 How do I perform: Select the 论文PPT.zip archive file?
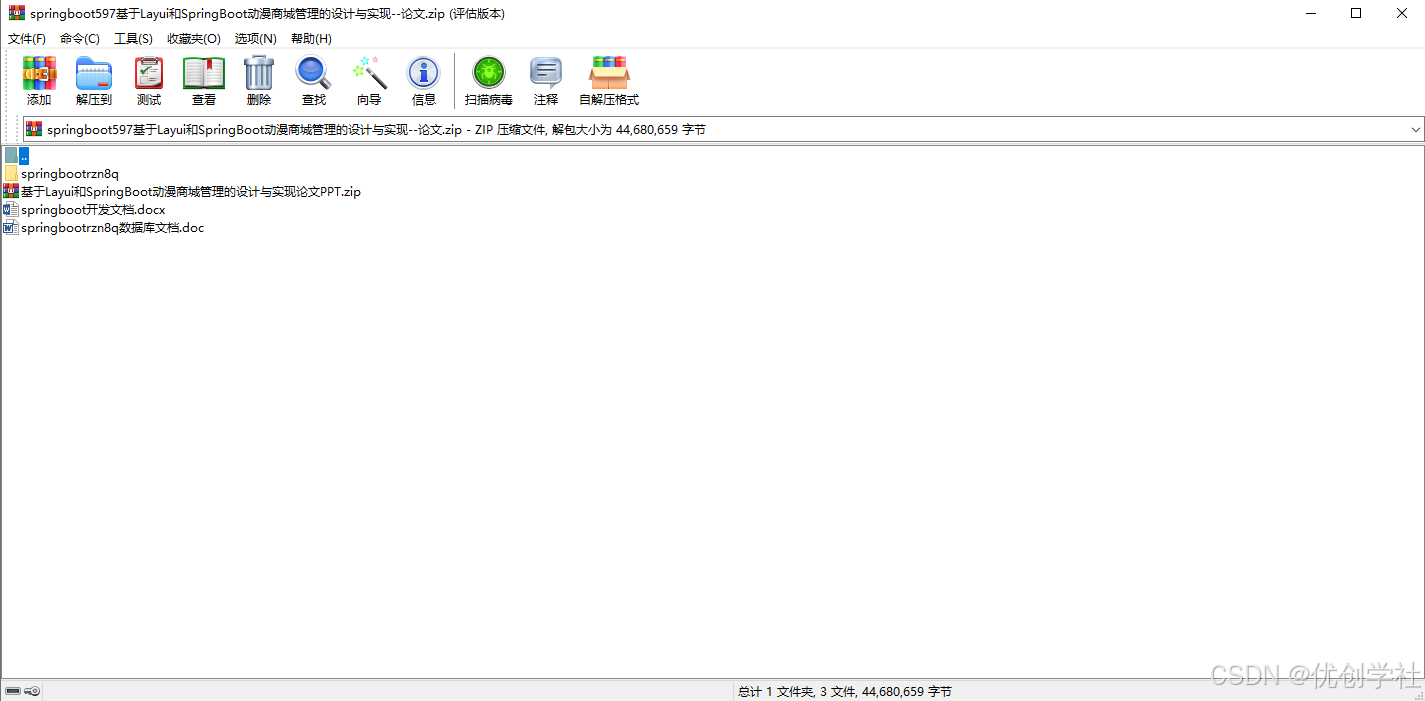(x=182, y=191)
